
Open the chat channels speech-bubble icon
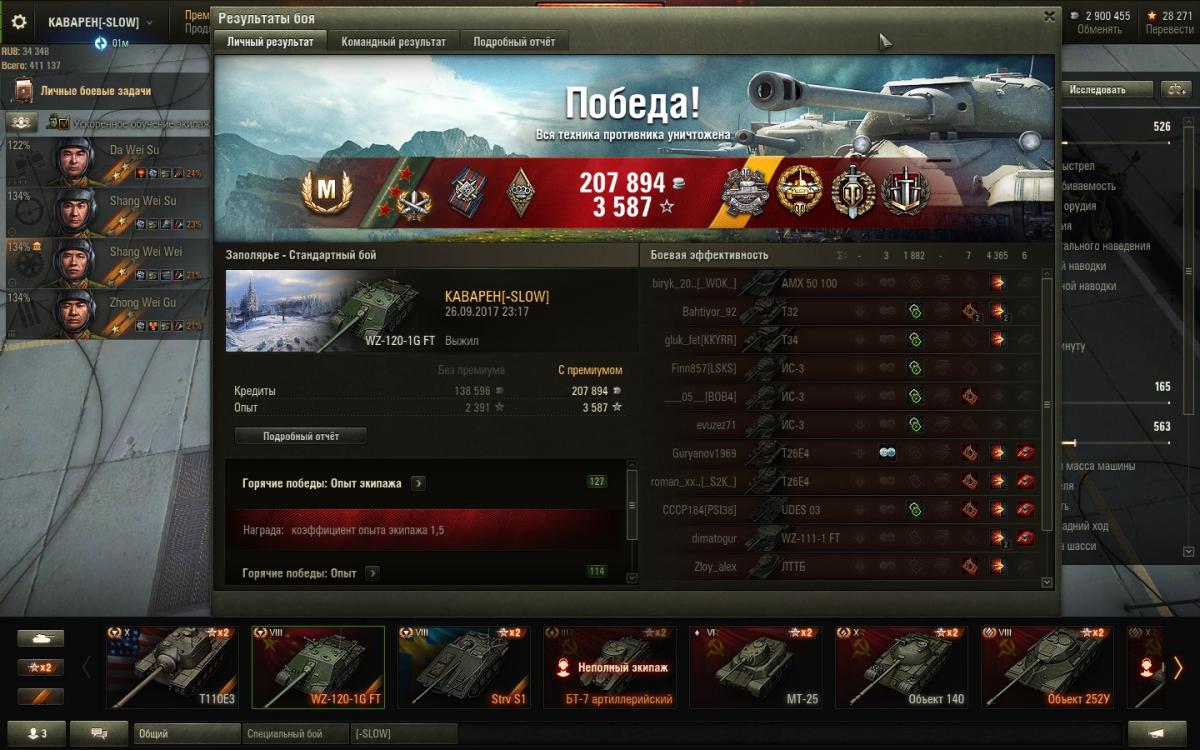[x=99, y=733]
